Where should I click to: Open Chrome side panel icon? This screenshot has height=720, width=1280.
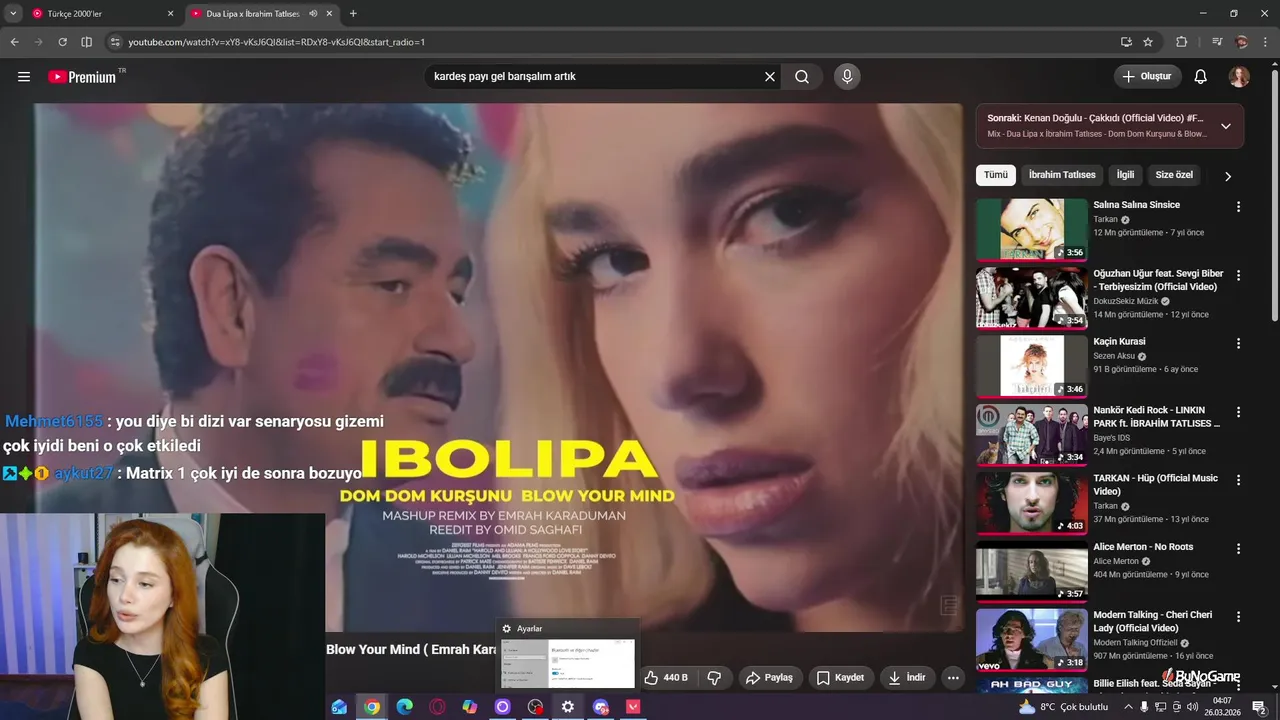click(x=86, y=42)
